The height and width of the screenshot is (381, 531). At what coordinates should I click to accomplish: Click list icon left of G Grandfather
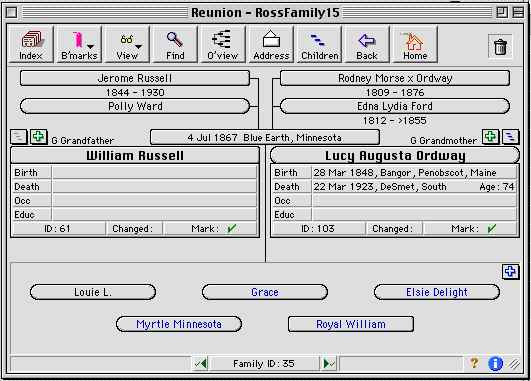click(19, 137)
